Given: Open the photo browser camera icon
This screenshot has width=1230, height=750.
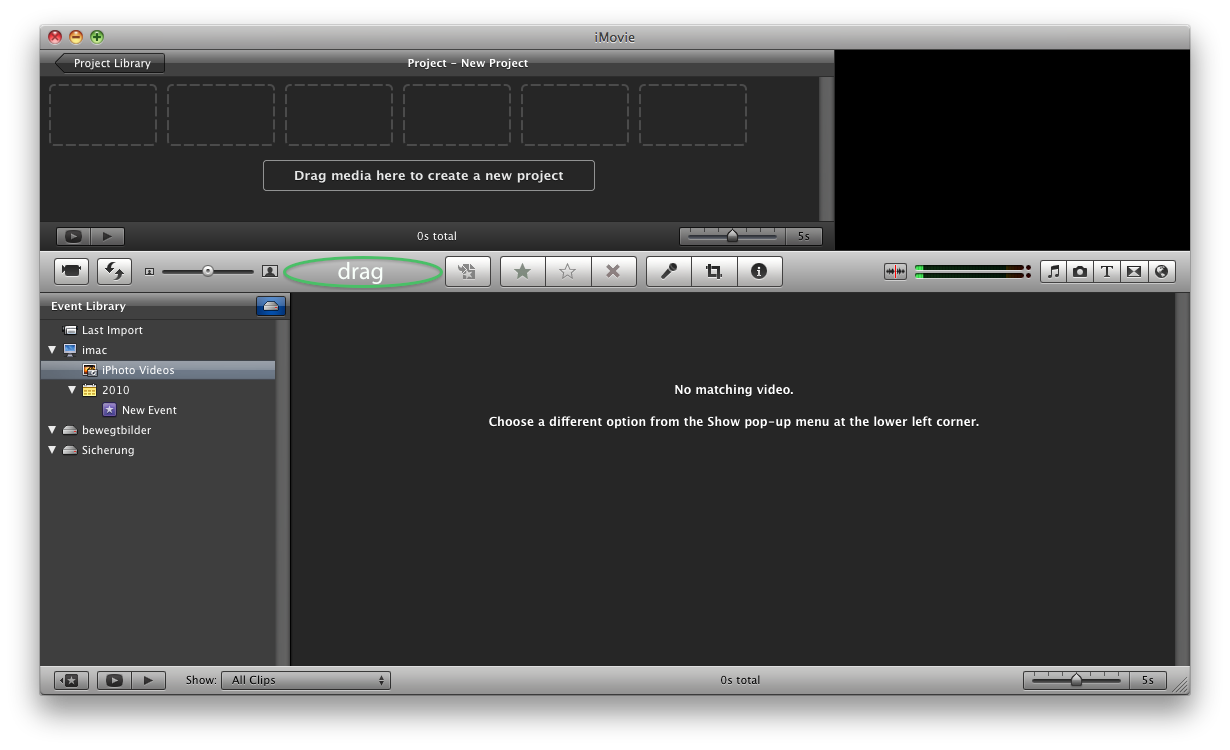Looking at the screenshot, I should coord(1080,271).
